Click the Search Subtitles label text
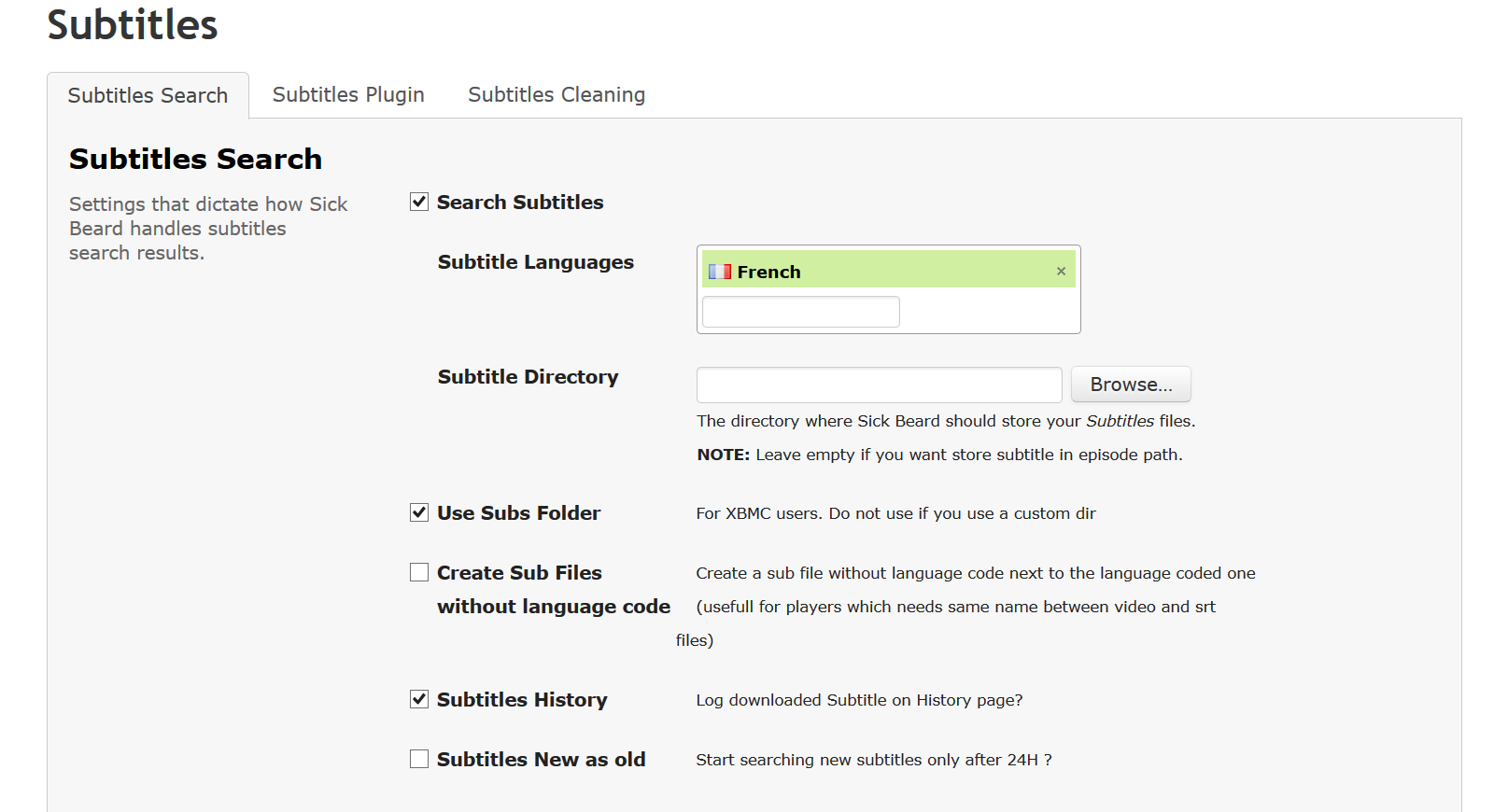 tap(520, 203)
